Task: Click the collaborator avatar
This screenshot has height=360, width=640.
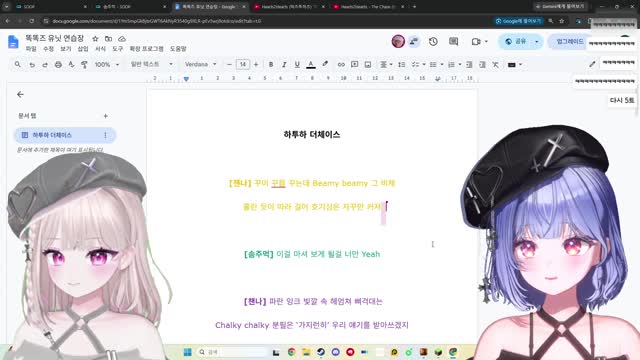Action: point(398,41)
